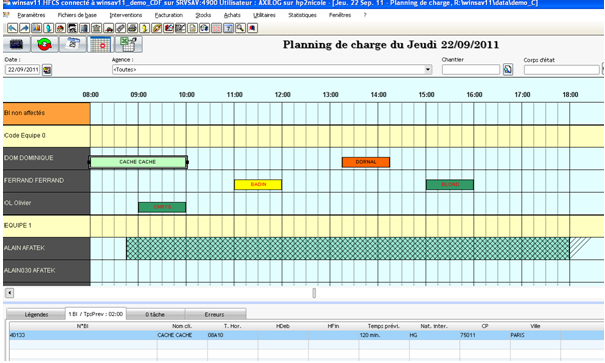
Task: Click the red car icon in the toolbar
Action: click(108, 28)
